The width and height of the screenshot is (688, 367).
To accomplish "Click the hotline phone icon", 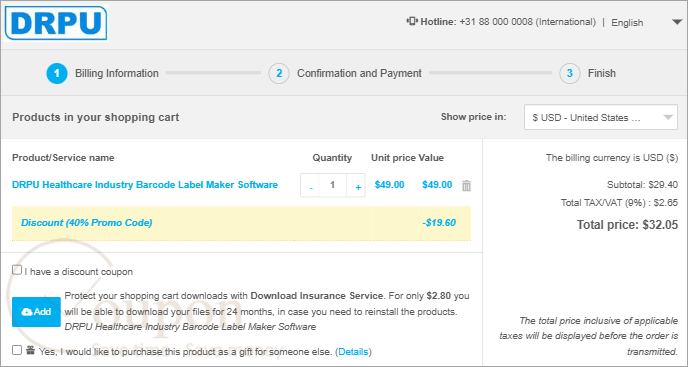I will click(x=412, y=22).
